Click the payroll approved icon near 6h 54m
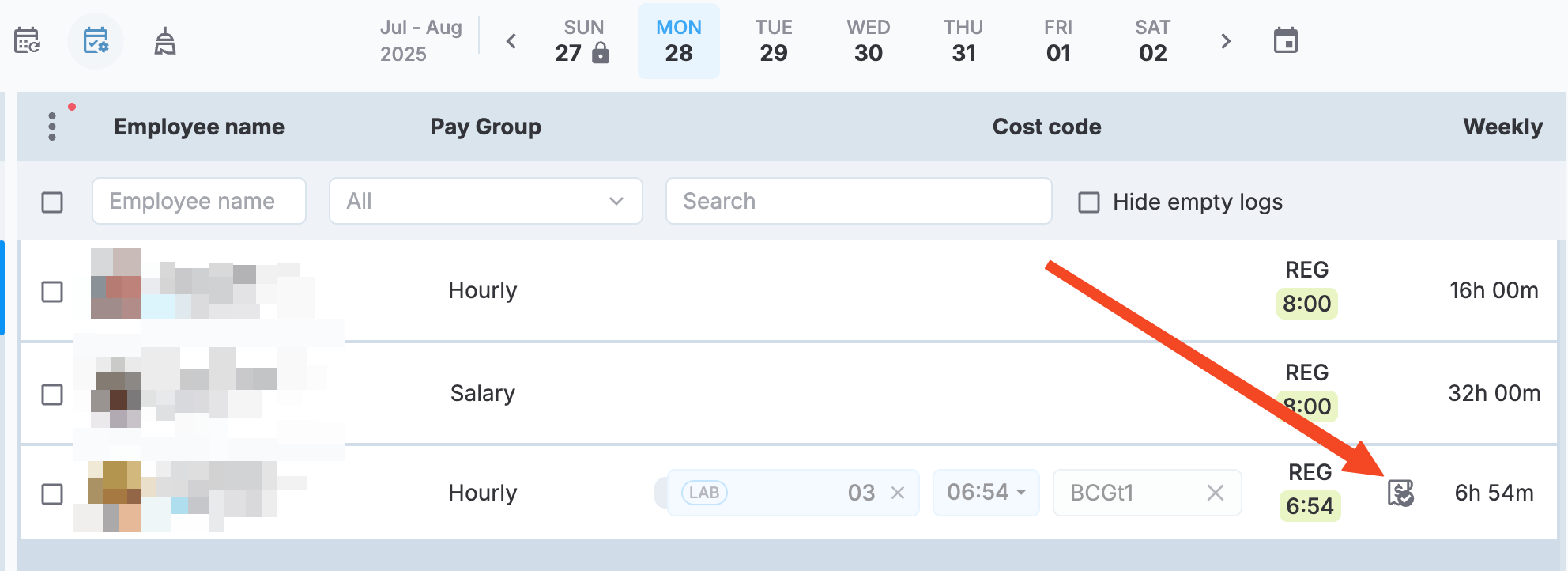Screen dimensions: 1568x571 (x=1400, y=493)
